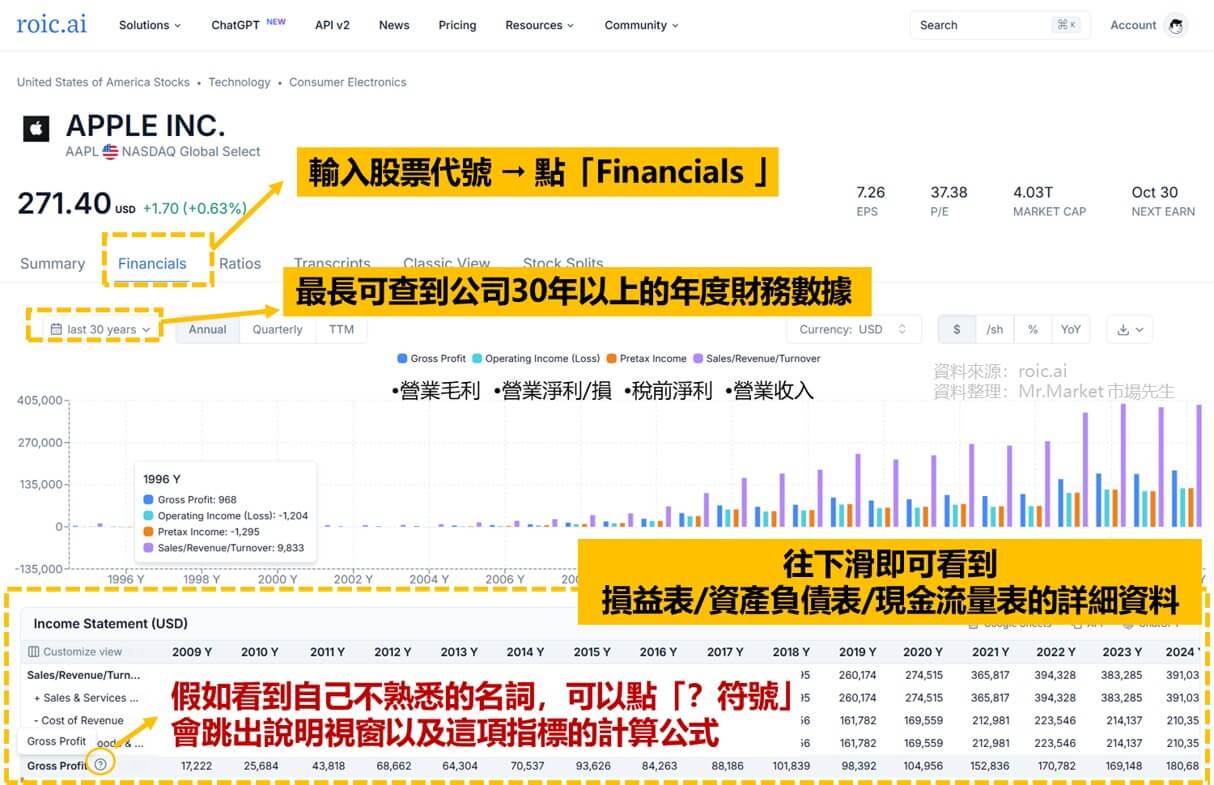The image size is (1214, 785).
Task: Click the roic.ai logo
Action: click(x=50, y=24)
